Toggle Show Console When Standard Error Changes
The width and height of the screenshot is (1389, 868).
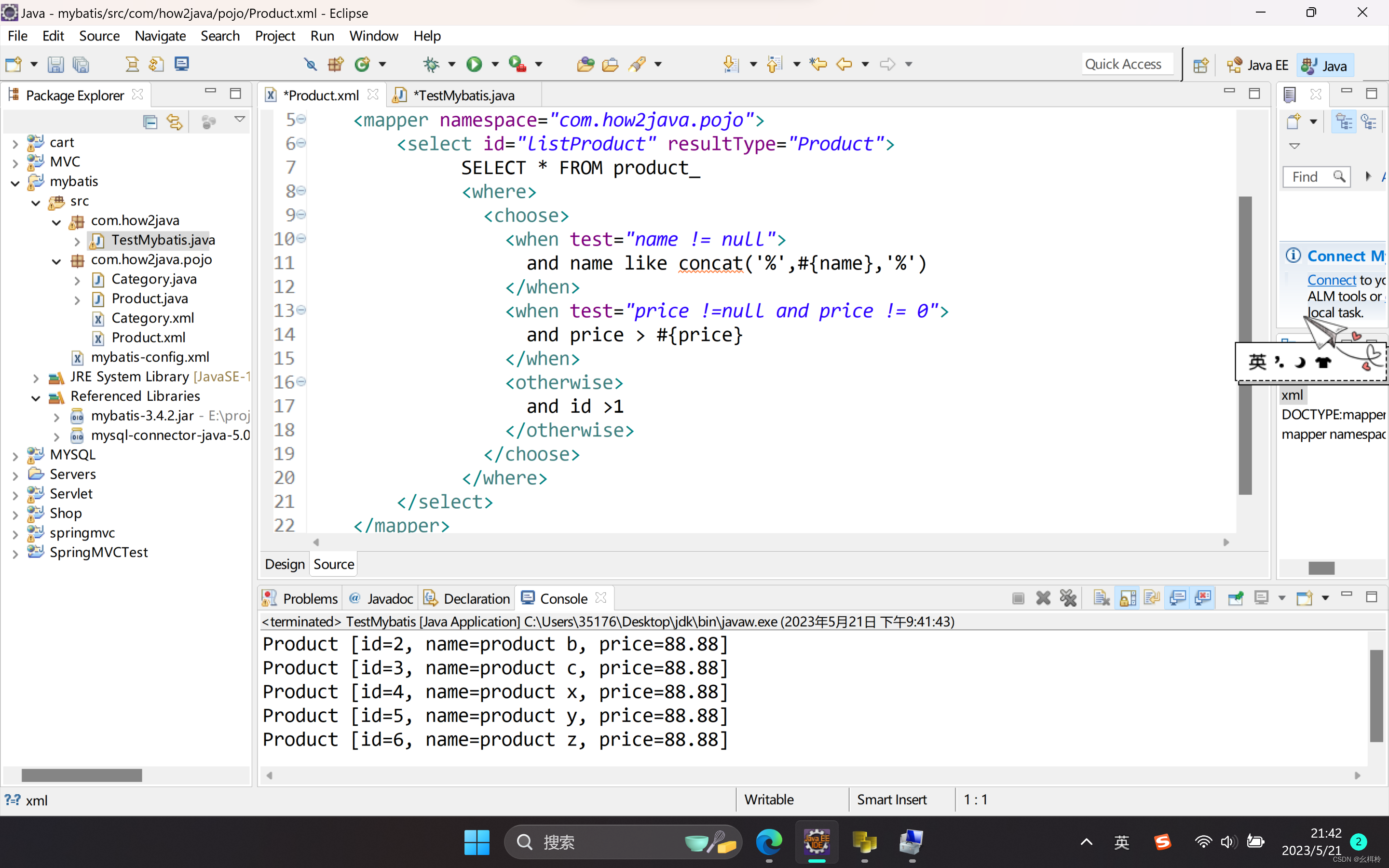coord(1203,598)
